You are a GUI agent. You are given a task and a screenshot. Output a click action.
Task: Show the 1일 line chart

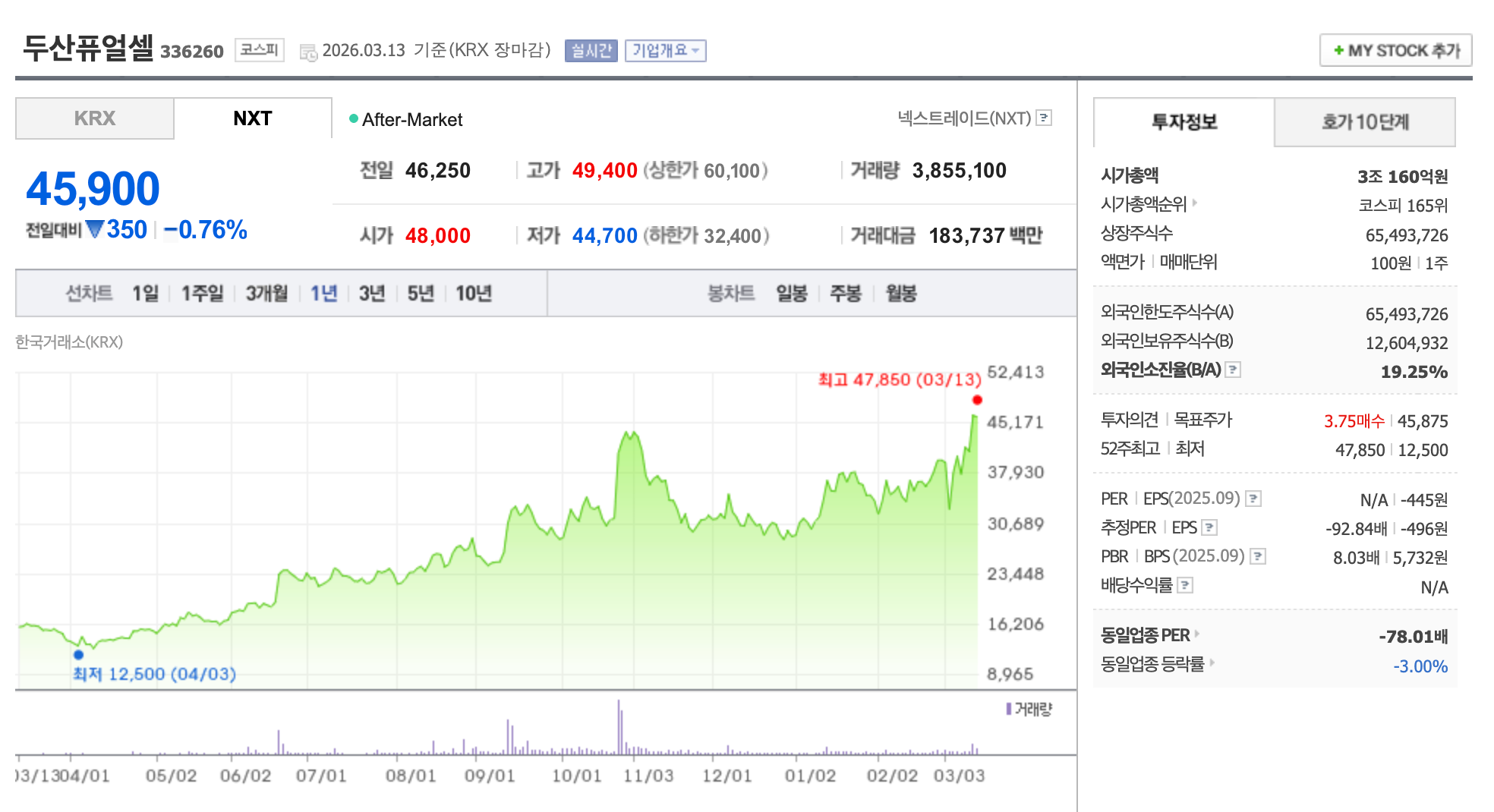coord(145,293)
